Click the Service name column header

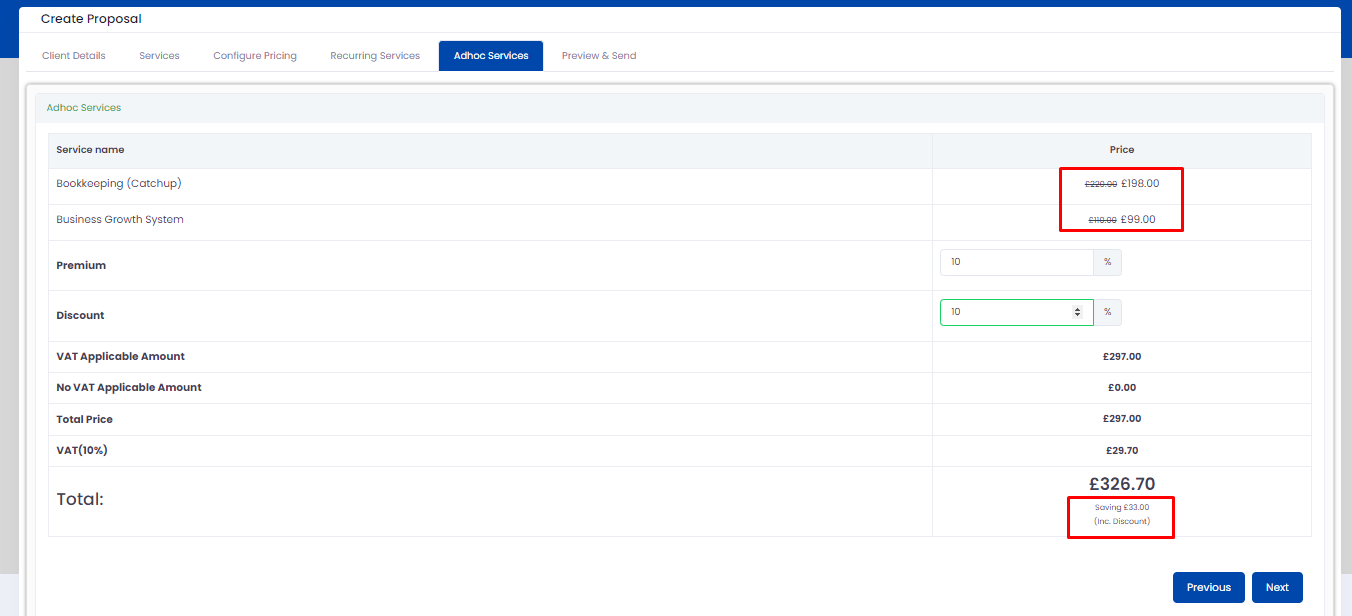(x=90, y=149)
